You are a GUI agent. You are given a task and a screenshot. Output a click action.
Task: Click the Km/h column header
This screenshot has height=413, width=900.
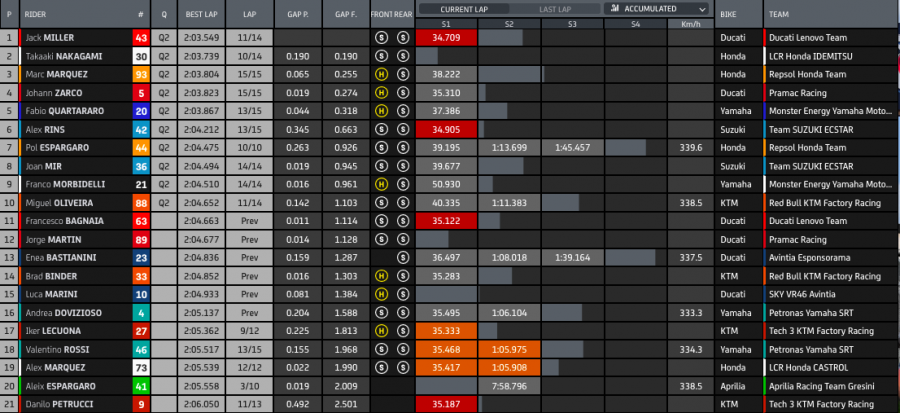click(691, 24)
